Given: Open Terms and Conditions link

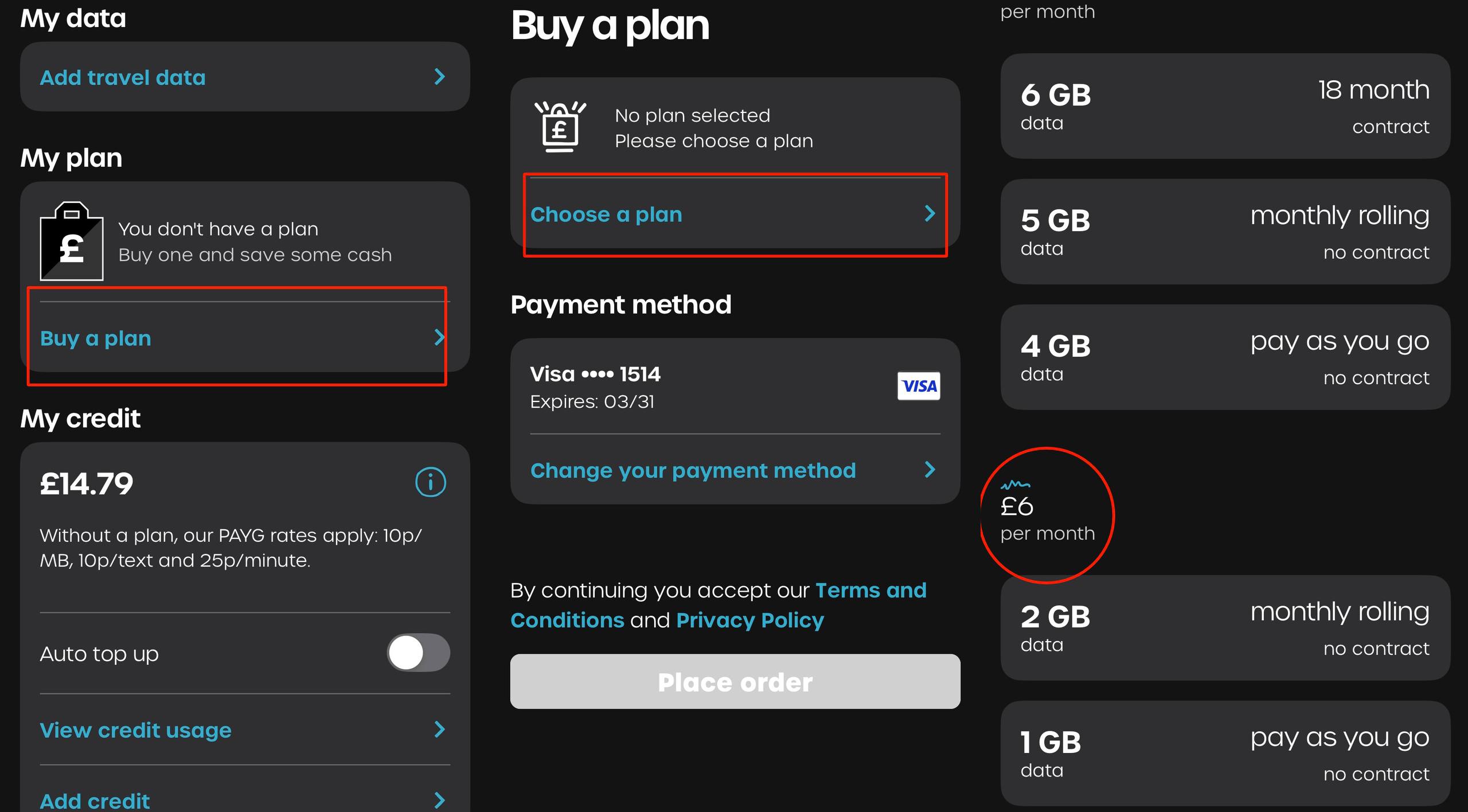Looking at the screenshot, I should click(x=719, y=605).
